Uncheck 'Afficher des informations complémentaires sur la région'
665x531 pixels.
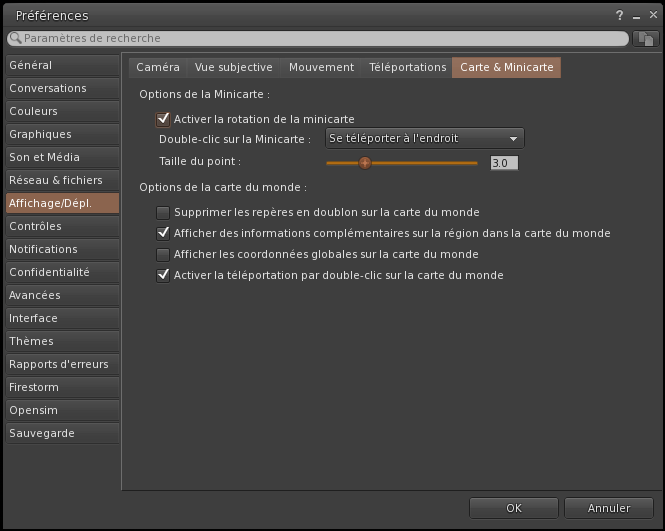click(x=164, y=233)
